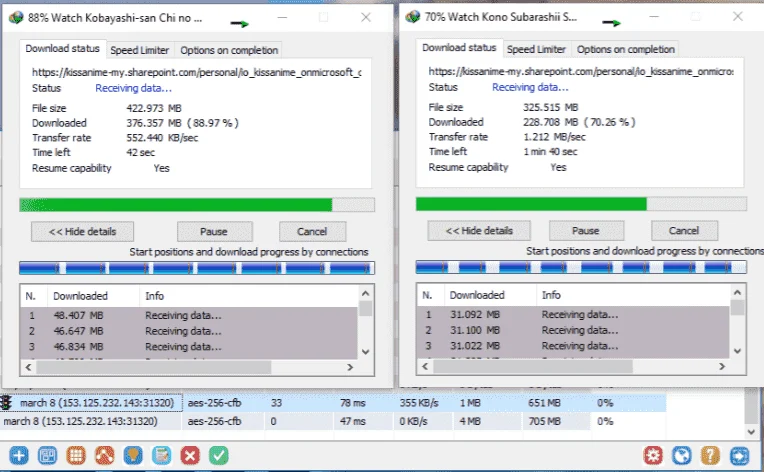Click the blue exit arrow icon at bottom right
The width and height of the screenshot is (764, 472).
[739, 456]
